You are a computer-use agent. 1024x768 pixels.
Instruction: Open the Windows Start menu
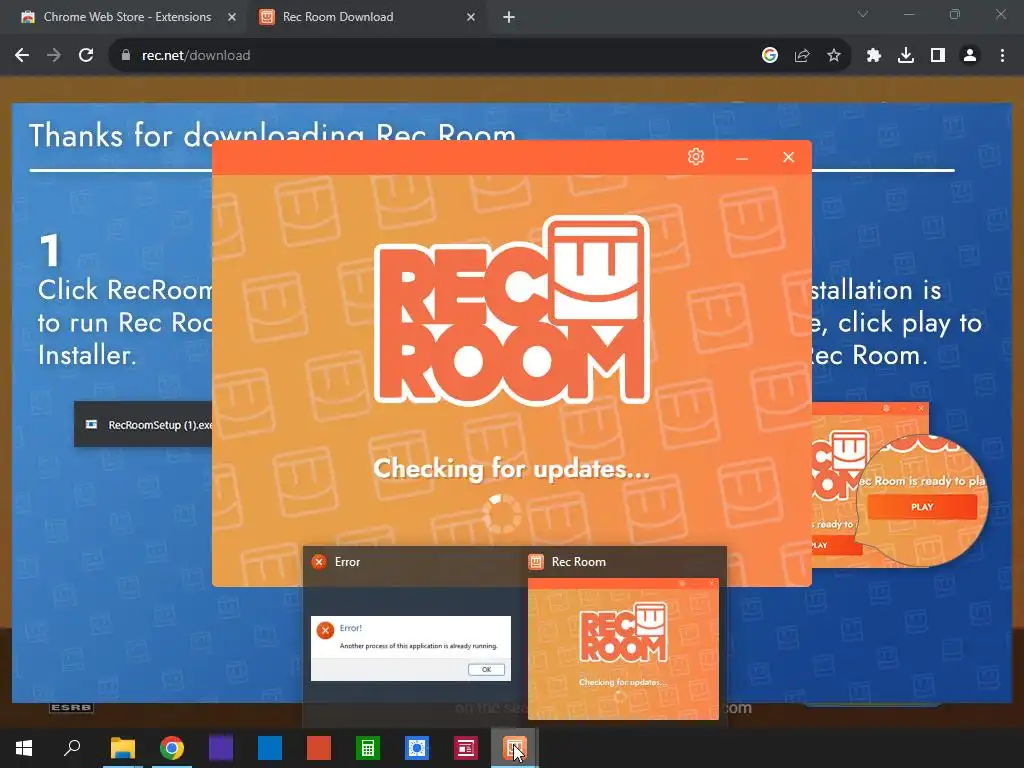point(24,748)
